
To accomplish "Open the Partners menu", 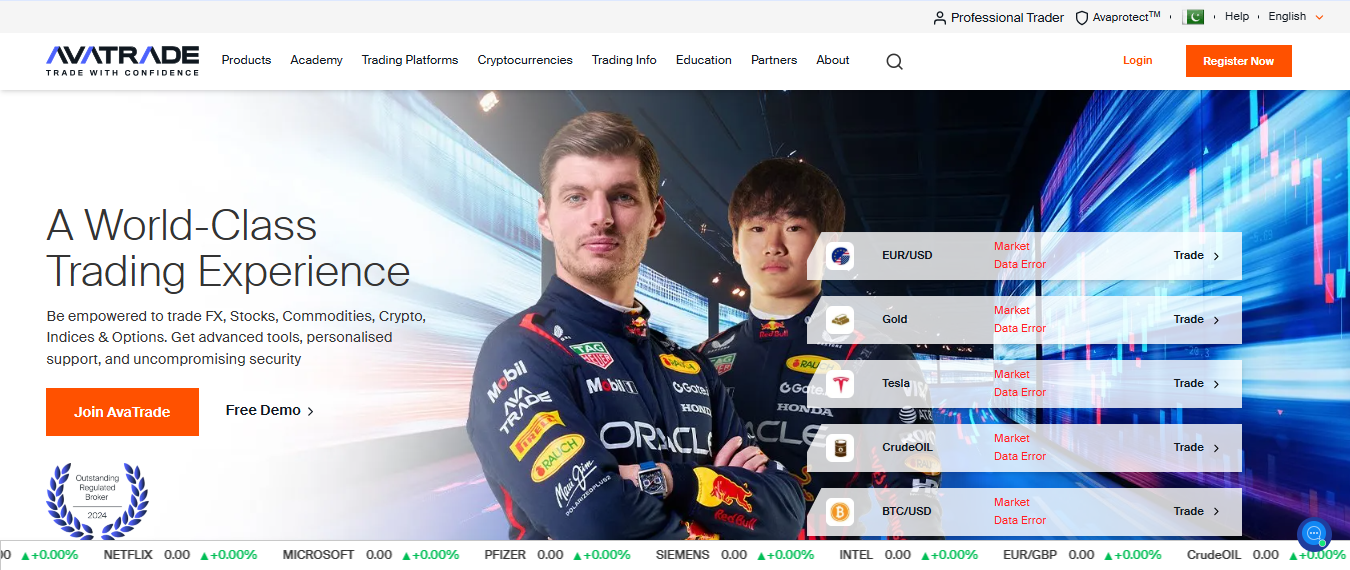I will 774,60.
